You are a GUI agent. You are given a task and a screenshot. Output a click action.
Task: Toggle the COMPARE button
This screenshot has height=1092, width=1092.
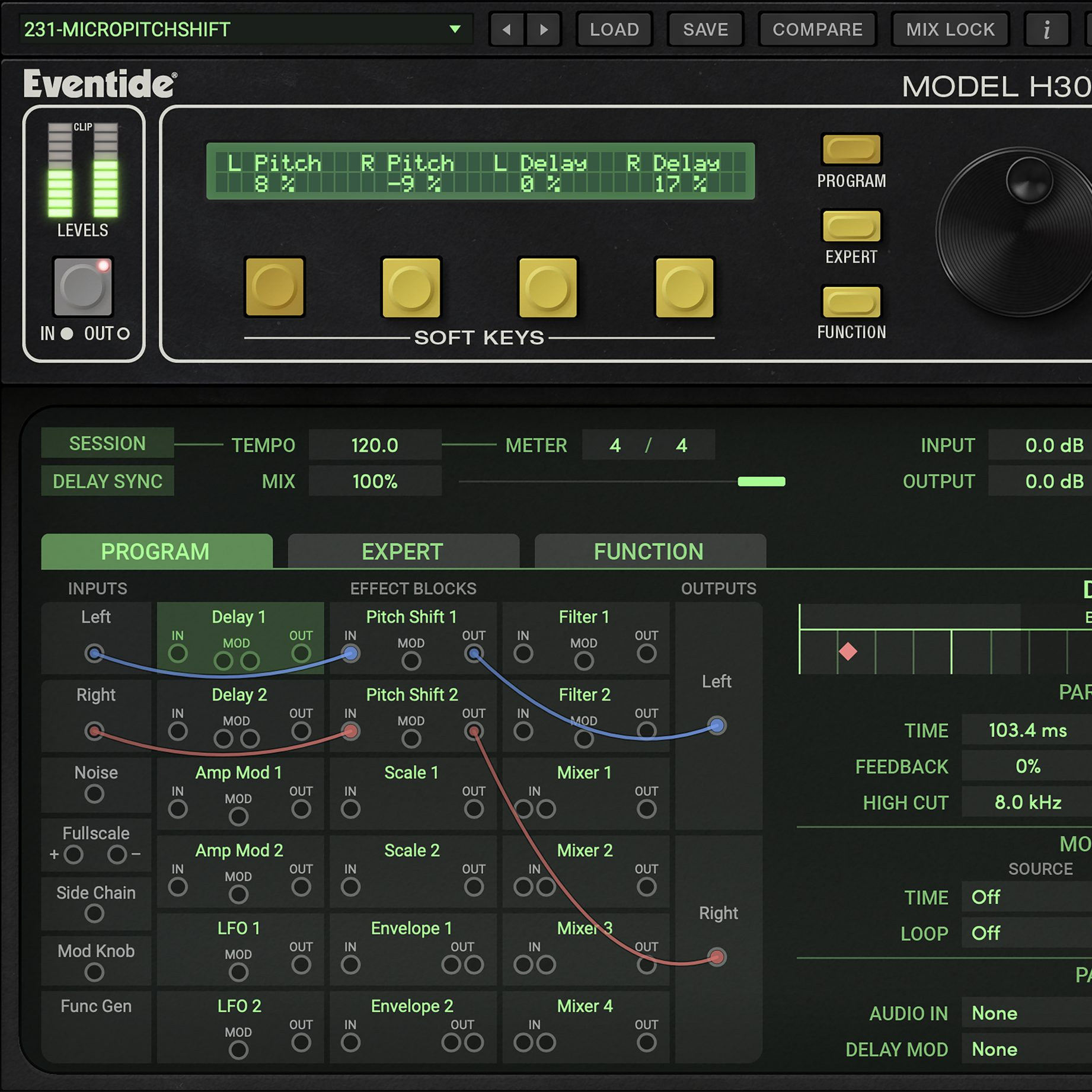(818, 30)
